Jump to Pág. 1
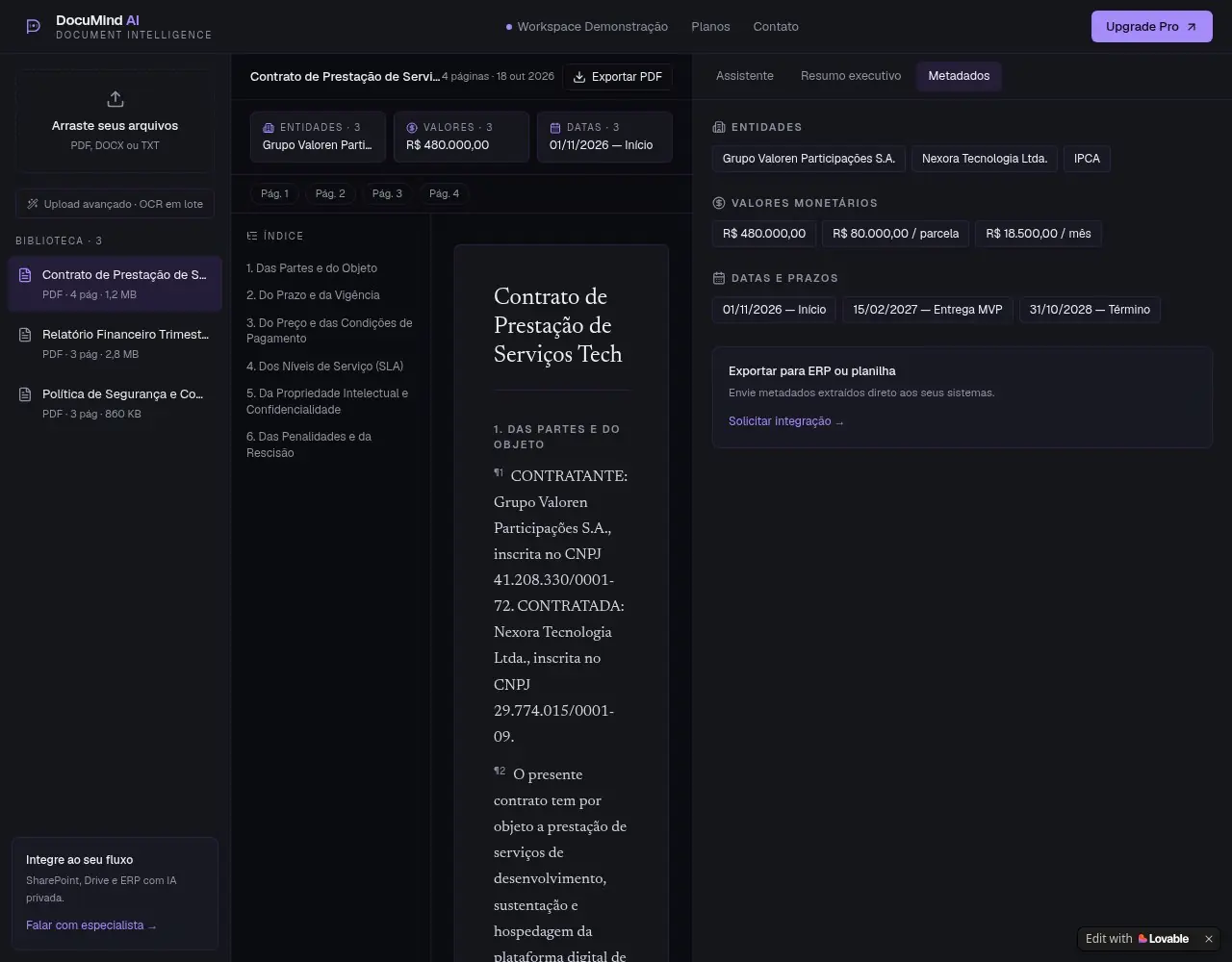Screen dimensions: 1232x962 pos(274,193)
